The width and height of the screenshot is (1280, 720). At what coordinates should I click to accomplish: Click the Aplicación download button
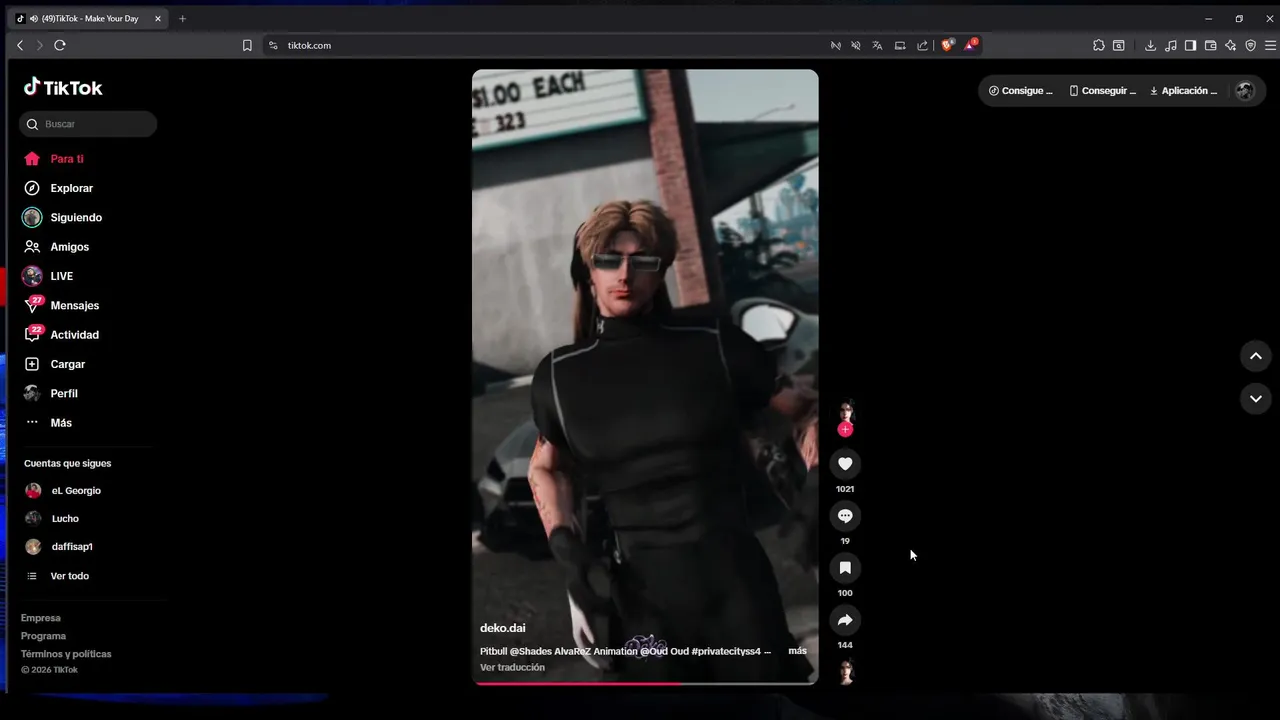tap(1184, 91)
